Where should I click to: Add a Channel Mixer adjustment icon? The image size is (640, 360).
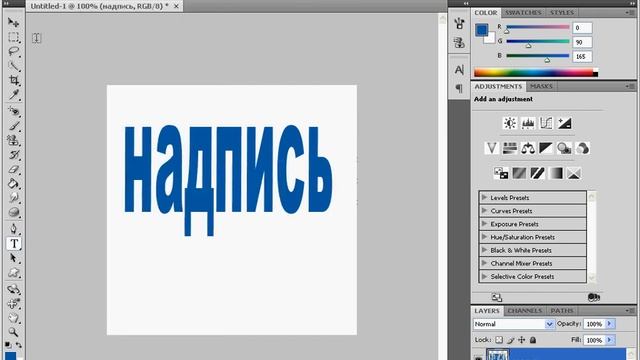(582, 148)
